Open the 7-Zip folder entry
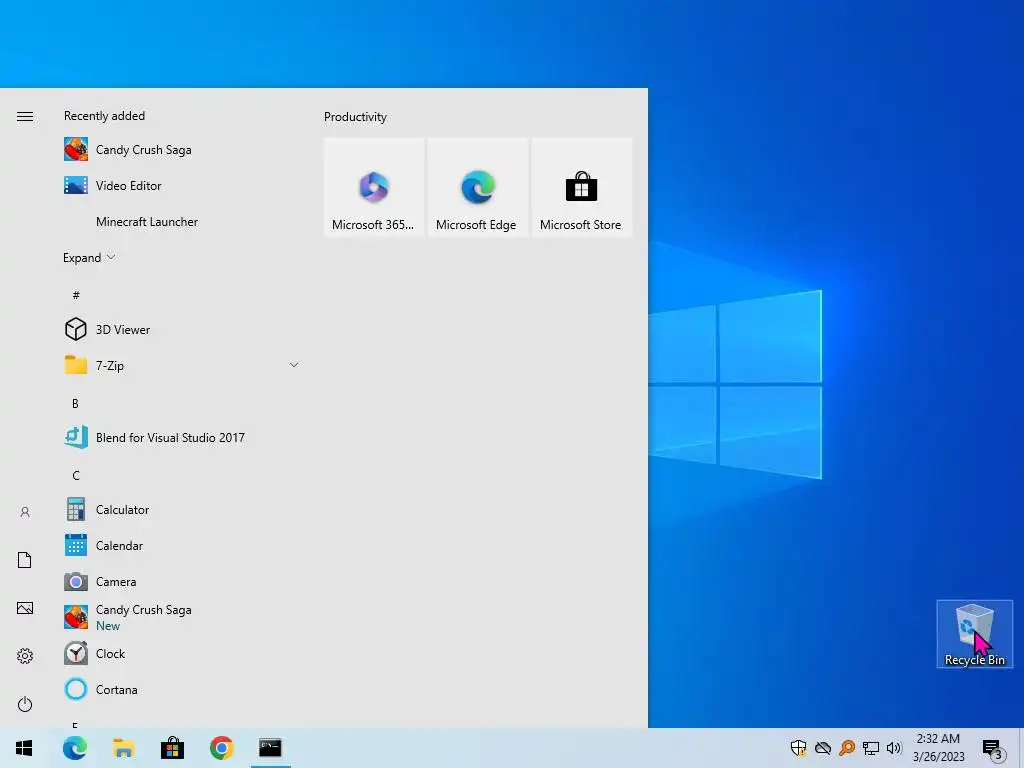Screen dimensions: 1024x768 pyautogui.click(x=182, y=365)
